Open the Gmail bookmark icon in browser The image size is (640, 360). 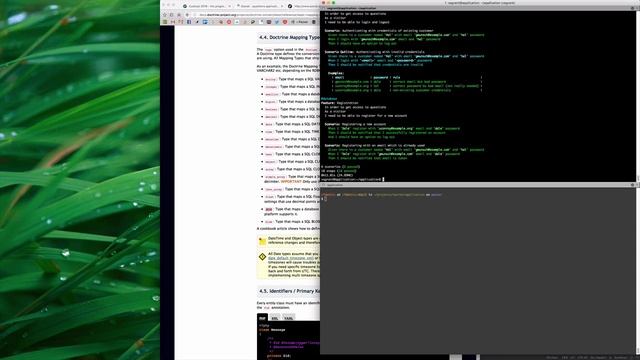[173, 22]
